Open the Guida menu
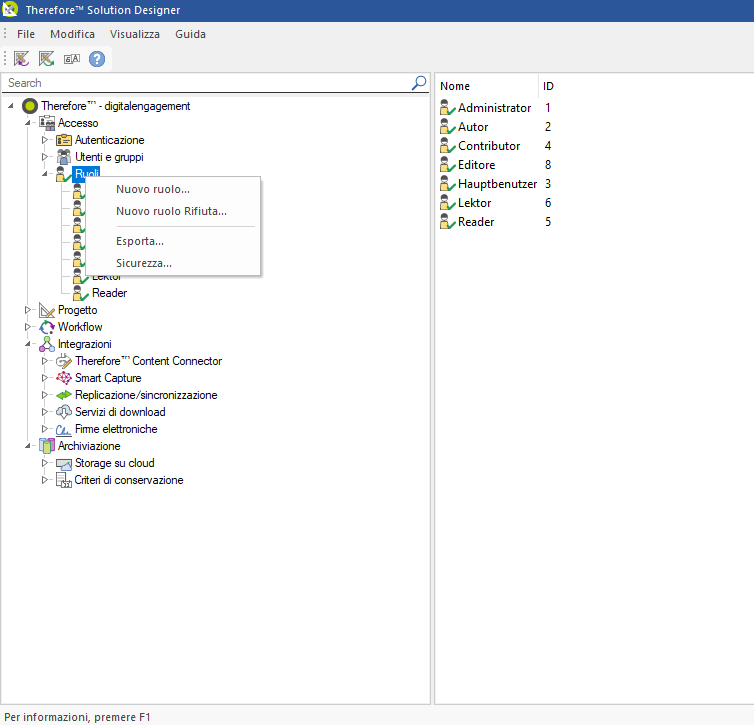 190,34
